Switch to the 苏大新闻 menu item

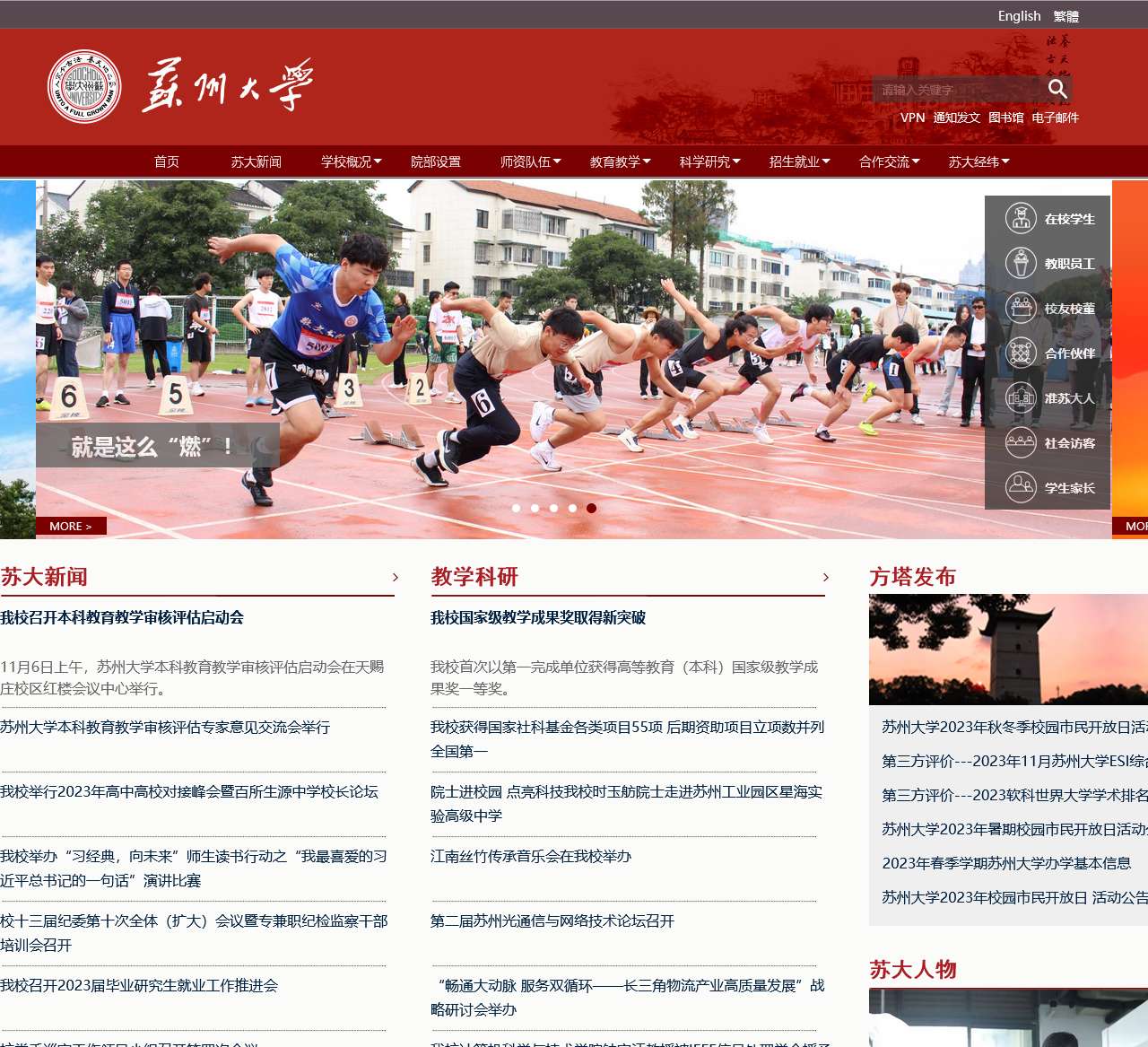pyautogui.click(x=257, y=161)
